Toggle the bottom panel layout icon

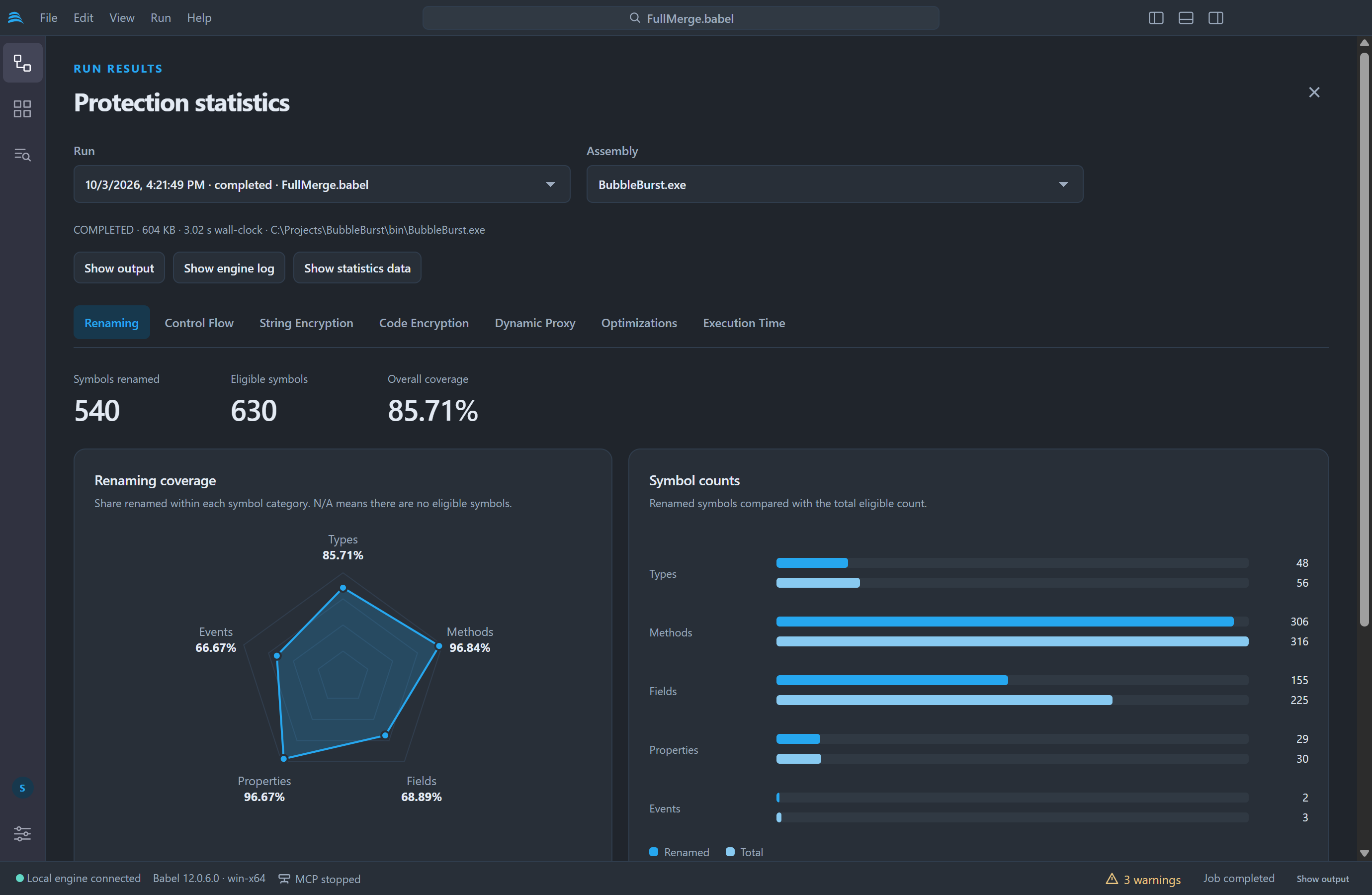[1186, 18]
